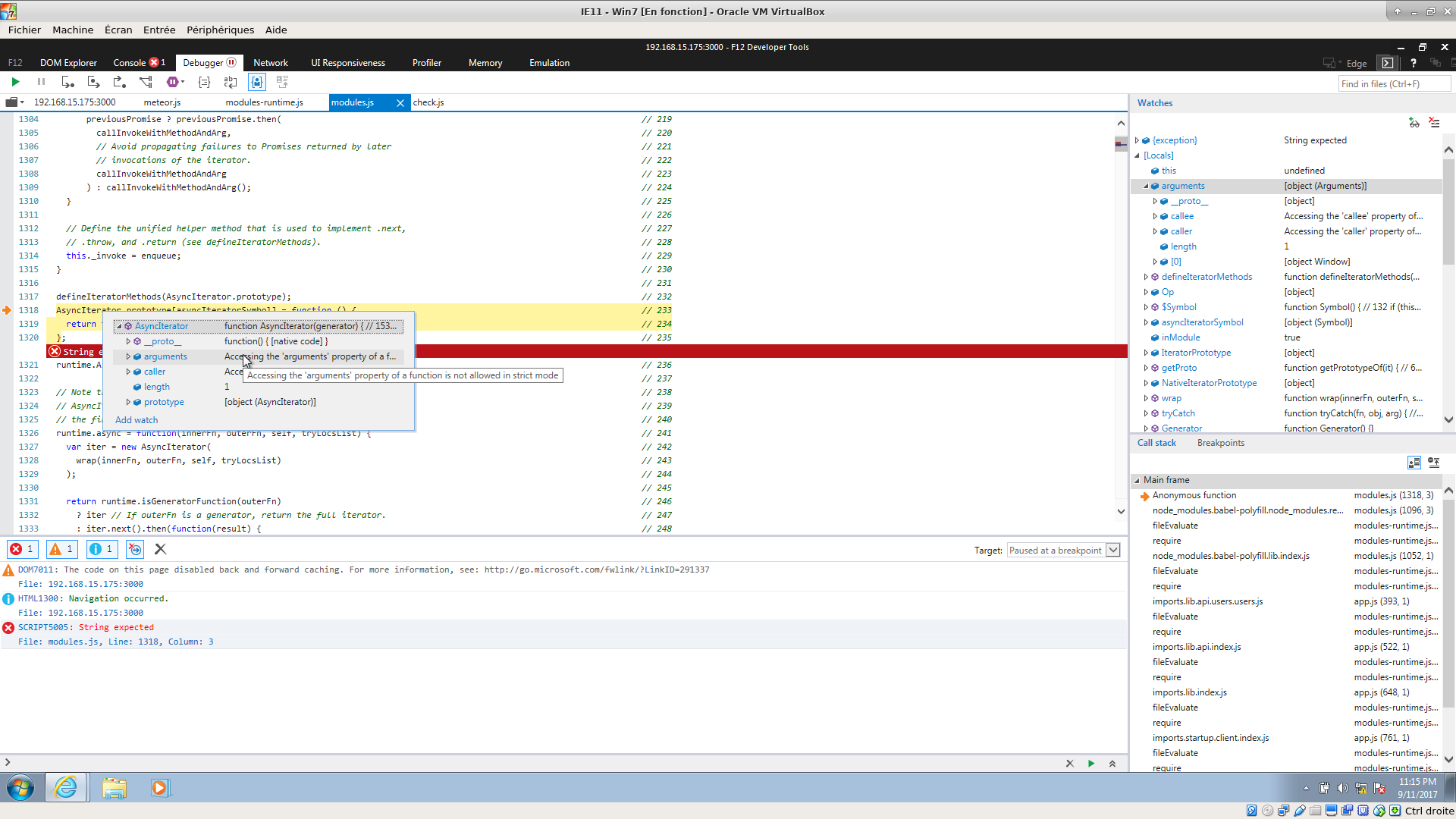
Task: Click the Add watch entry in the popup
Action: pyautogui.click(x=136, y=419)
